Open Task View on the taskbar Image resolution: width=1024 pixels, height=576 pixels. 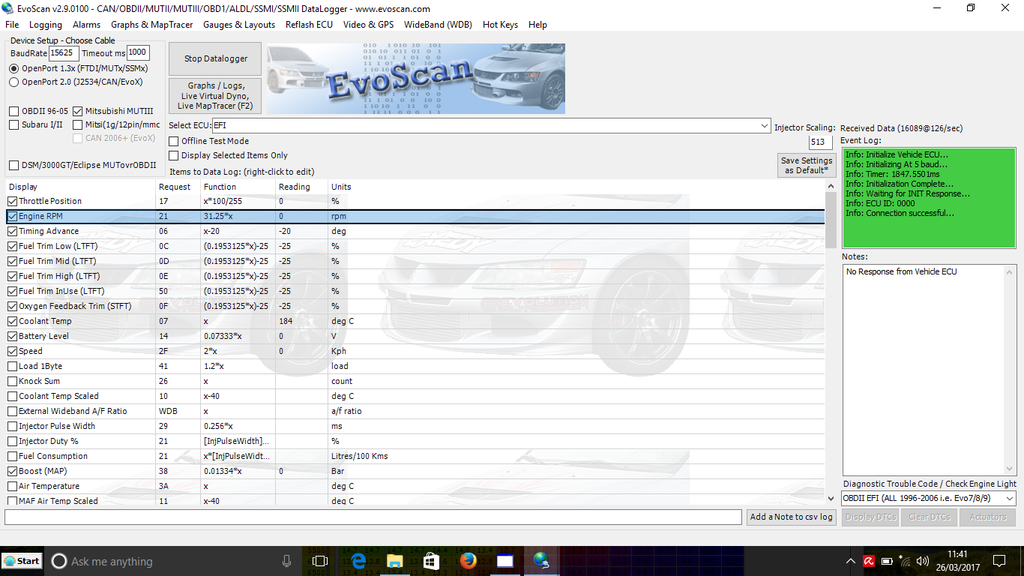(x=320, y=561)
